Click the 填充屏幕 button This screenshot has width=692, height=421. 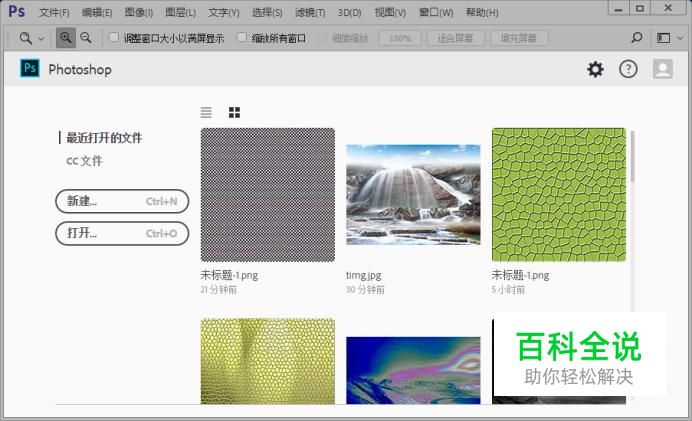519,38
